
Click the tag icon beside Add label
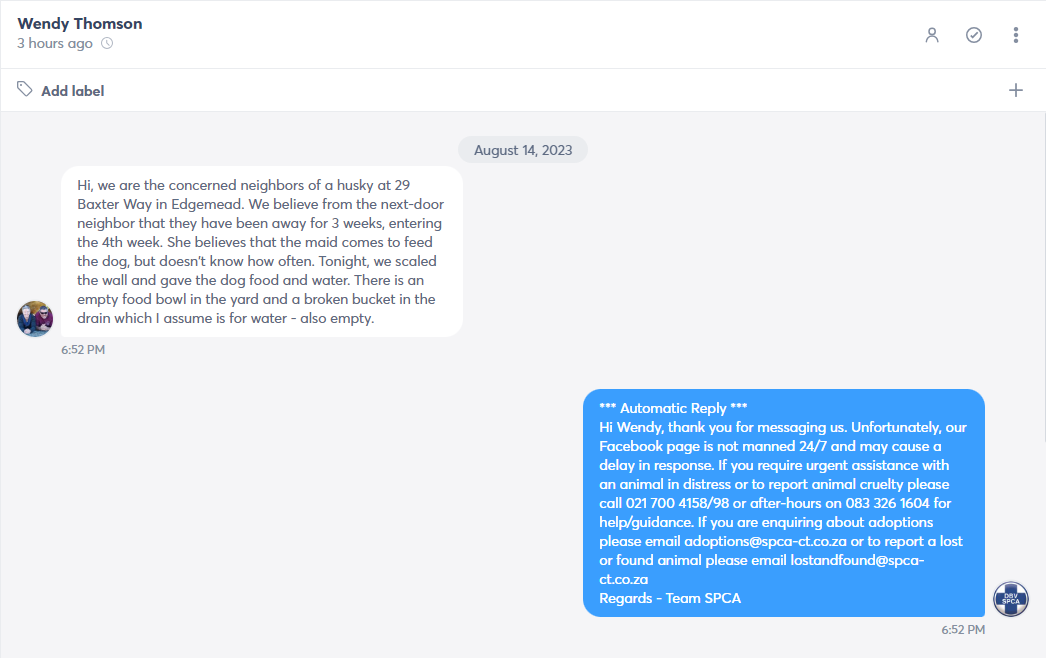25,89
